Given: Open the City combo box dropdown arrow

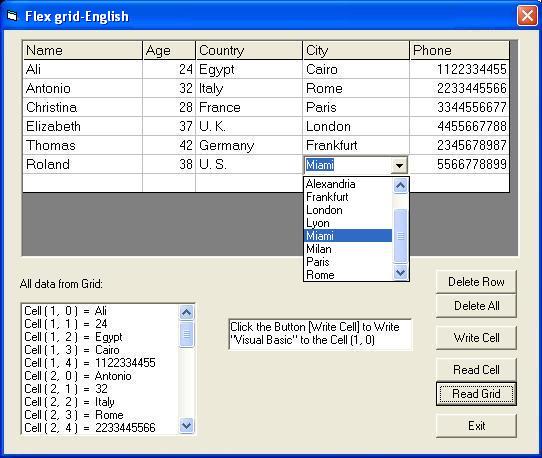Looking at the screenshot, I should (399, 165).
